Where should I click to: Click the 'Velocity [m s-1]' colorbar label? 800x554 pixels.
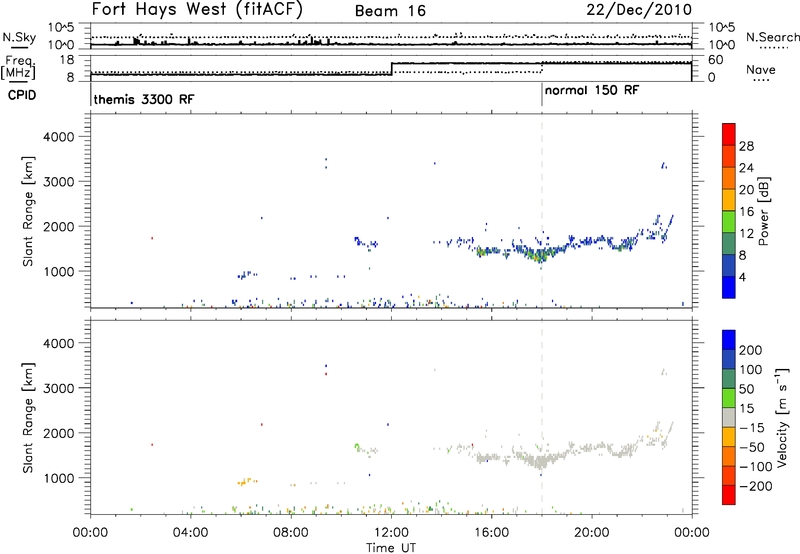pos(782,417)
